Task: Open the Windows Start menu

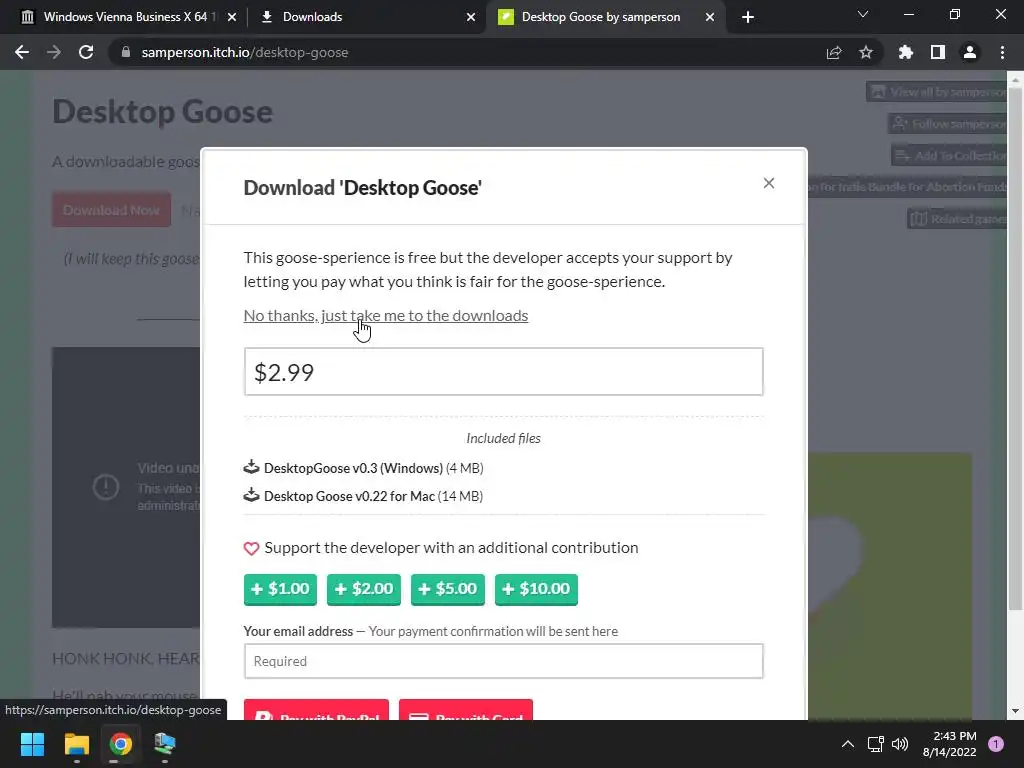Action: click(x=32, y=744)
